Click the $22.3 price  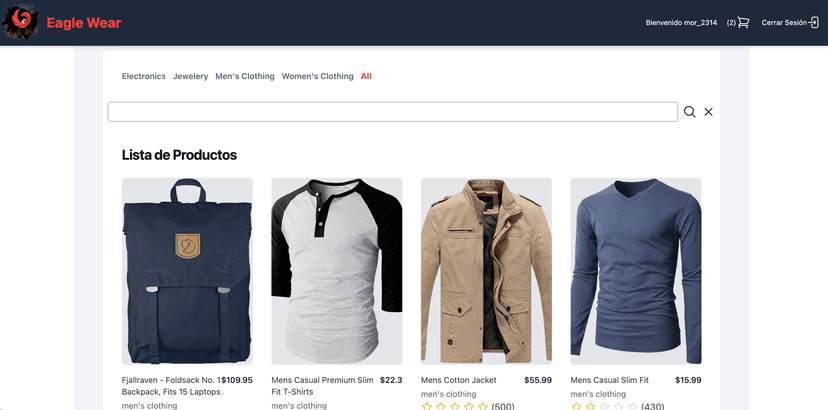click(x=391, y=380)
